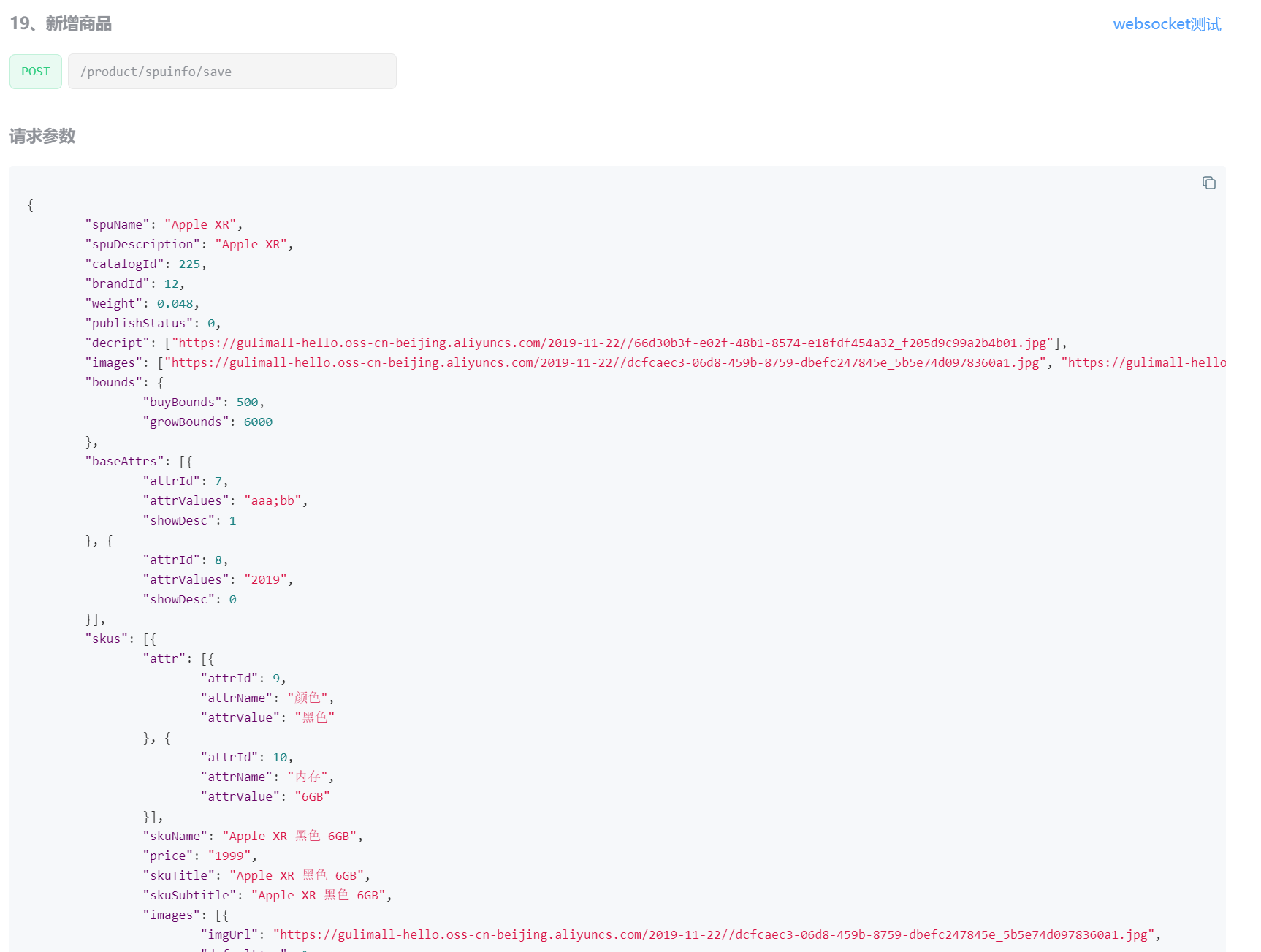Click the "showDesc": 0 line
Image resolution: width=1261 pixels, height=952 pixels.
coord(189,600)
